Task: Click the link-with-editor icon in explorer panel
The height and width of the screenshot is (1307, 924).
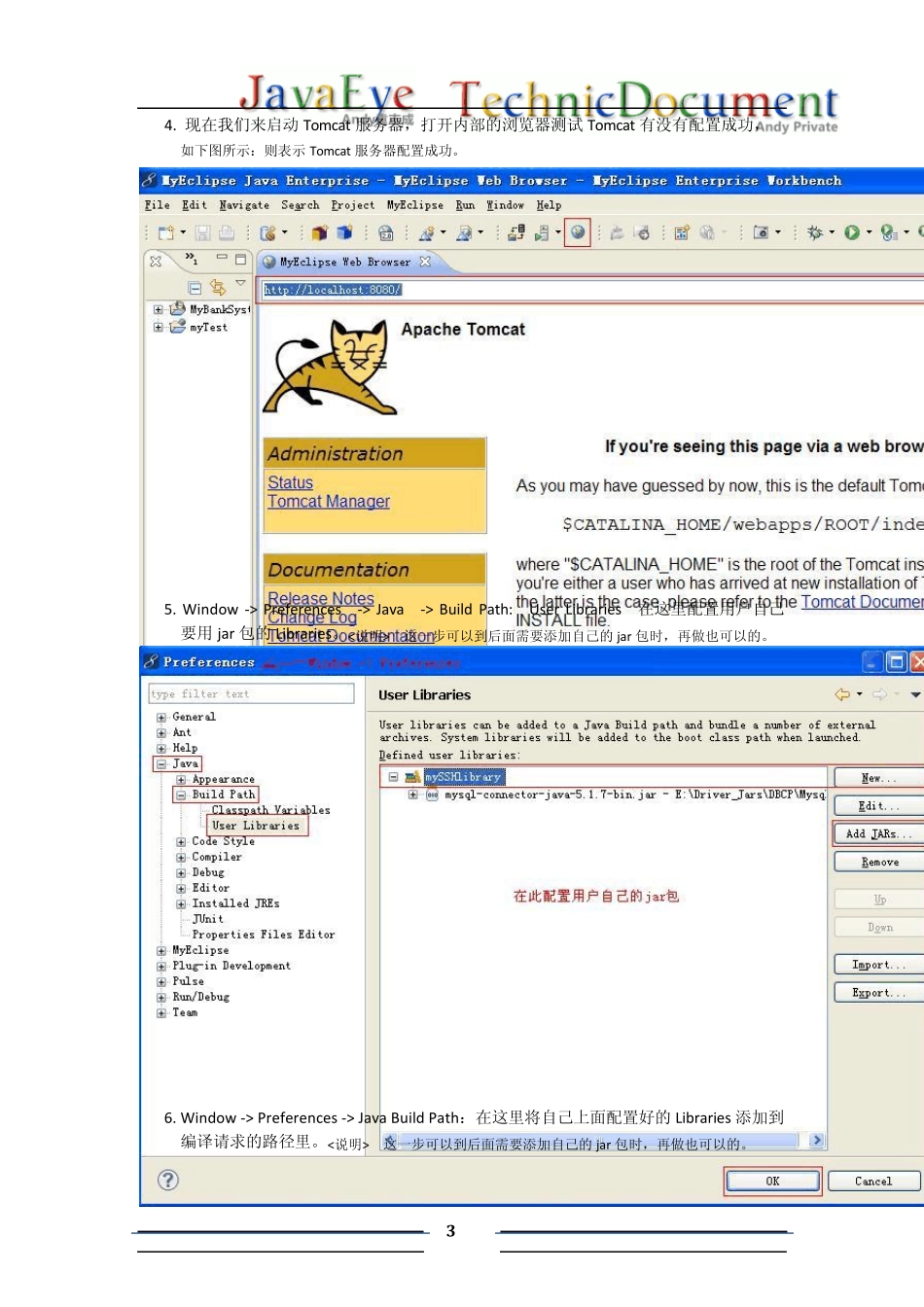Action: tap(217, 287)
